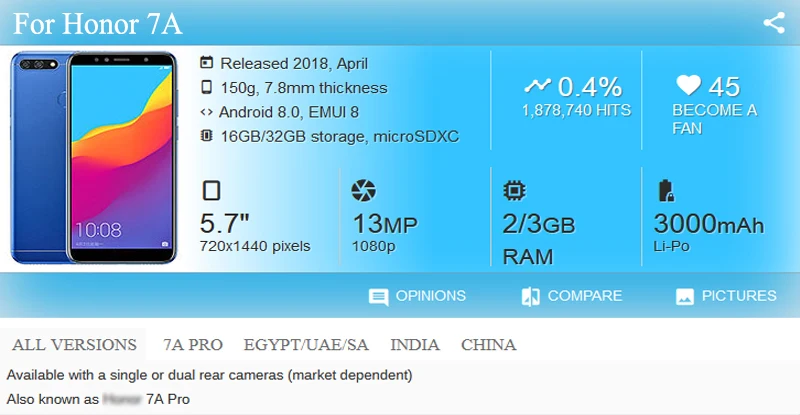800x415 pixels.
Task: Click 'Released 2018, April' text
Action: (294, 63)
